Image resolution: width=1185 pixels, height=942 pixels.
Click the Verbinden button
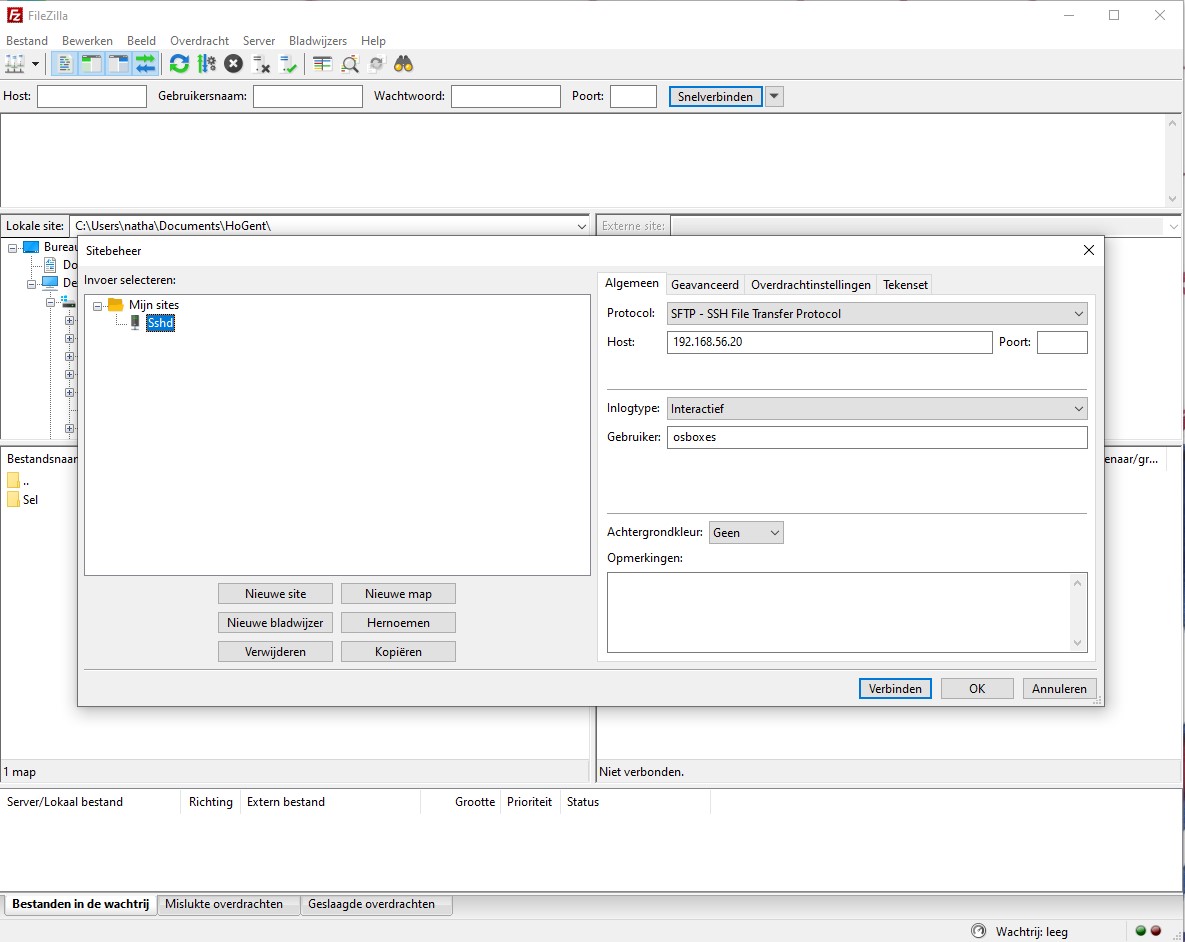coord(895,689)
